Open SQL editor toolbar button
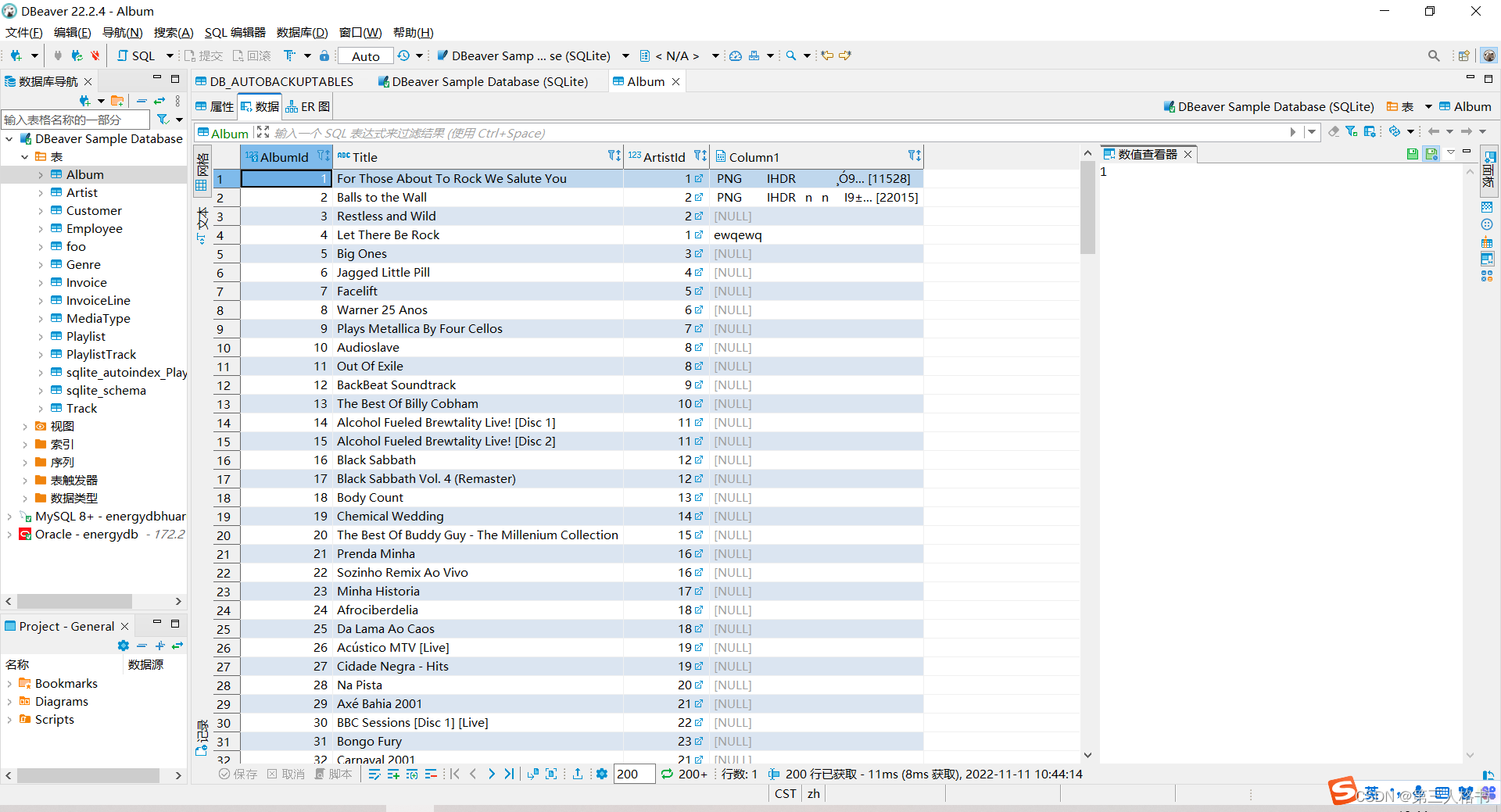This screenshot has width=1501, height=812. pyautogui.click(x=136, y=55)
